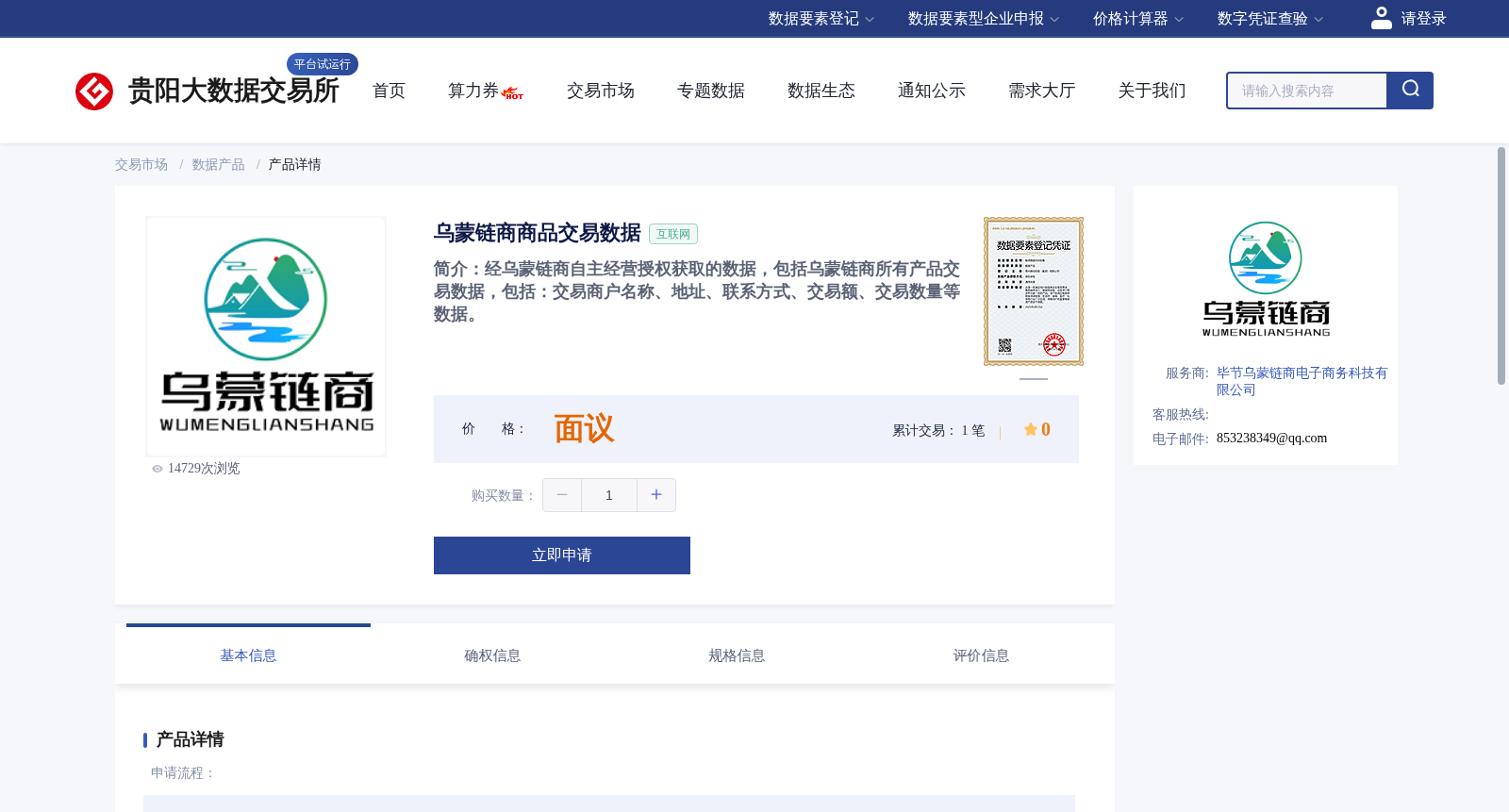Click the 产品详情 section heading
This screenshot has width=1509, height=812.
click(x=190, y=739)
